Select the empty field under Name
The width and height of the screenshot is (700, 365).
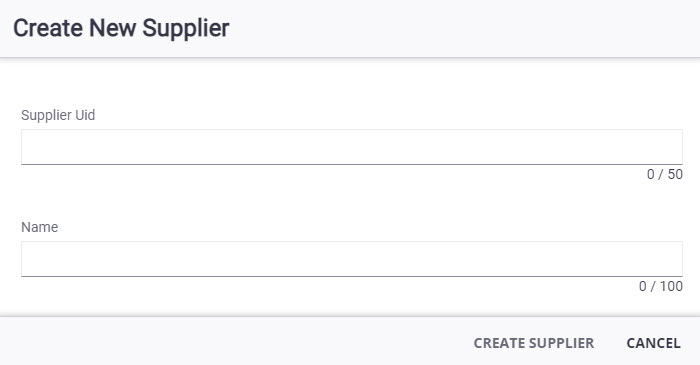pyautogui.click(x=352, y=259)
